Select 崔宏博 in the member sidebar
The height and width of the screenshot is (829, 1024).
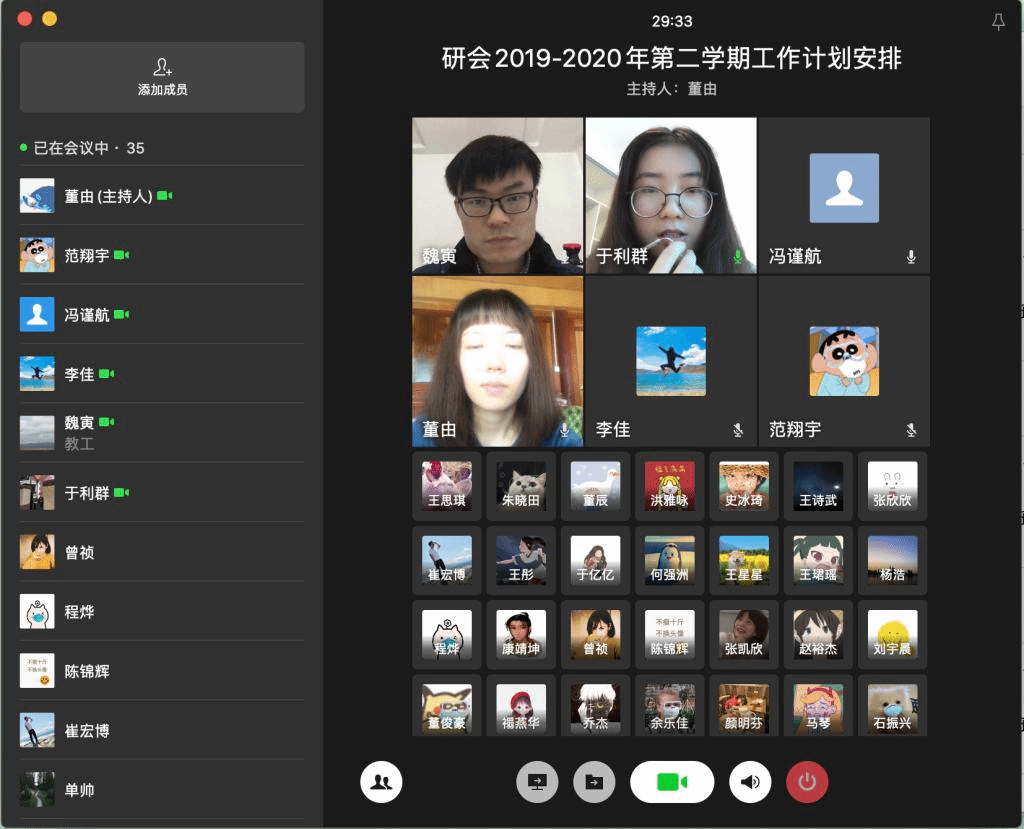[x=87, y=731]
